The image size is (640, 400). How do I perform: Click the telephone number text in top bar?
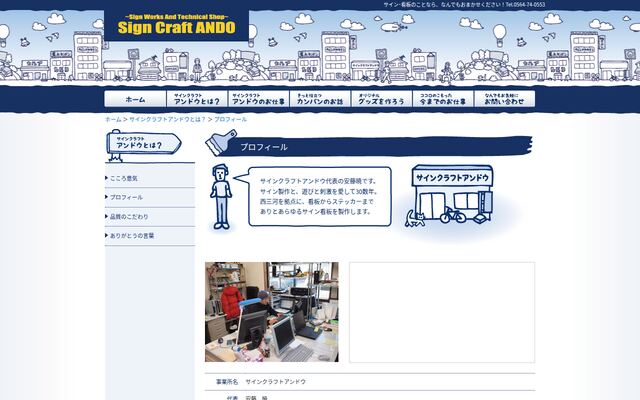[525, 5]
